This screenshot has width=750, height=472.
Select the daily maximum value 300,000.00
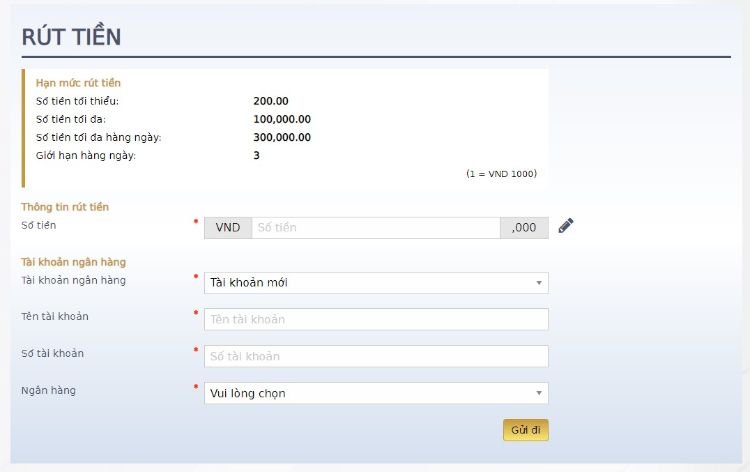pos(282,137)
